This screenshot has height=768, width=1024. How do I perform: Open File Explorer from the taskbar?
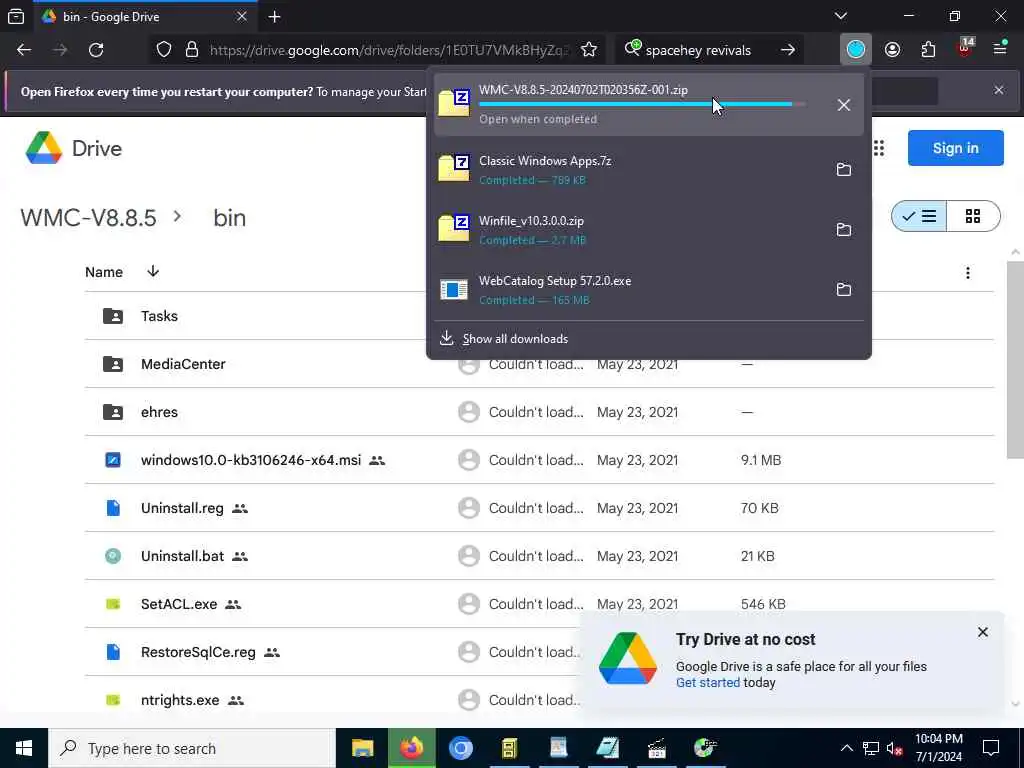tap(362, 748)
